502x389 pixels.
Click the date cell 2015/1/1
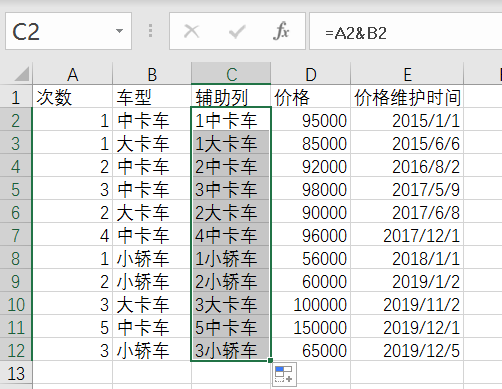(407, 119)
